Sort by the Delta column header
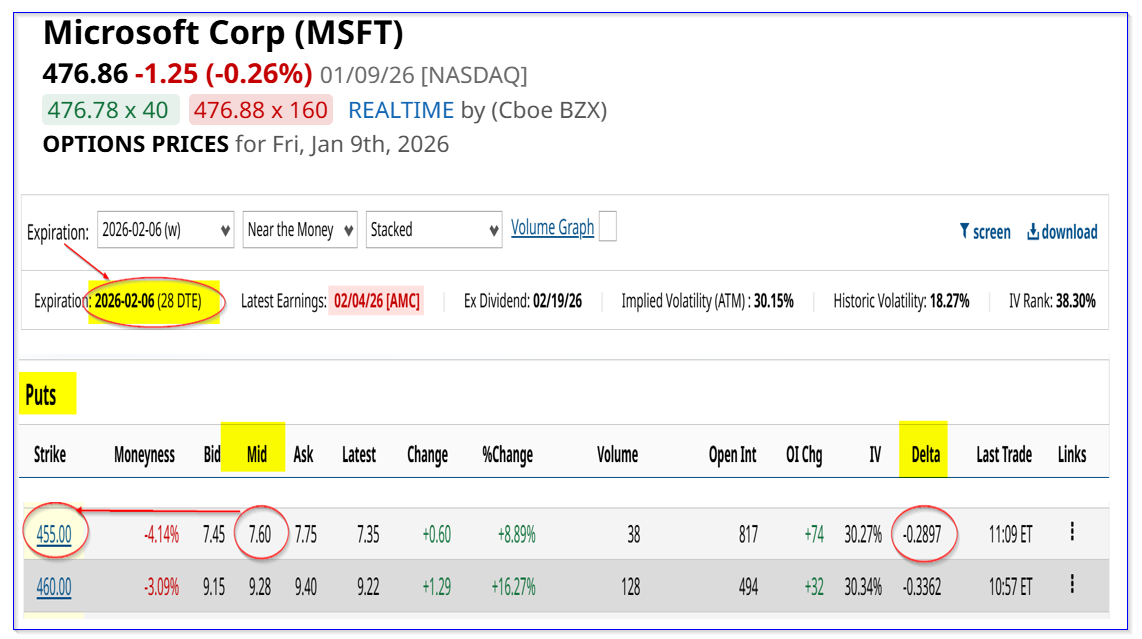Viewport: 1142px width, 639px height. click(x=925, y=455)
